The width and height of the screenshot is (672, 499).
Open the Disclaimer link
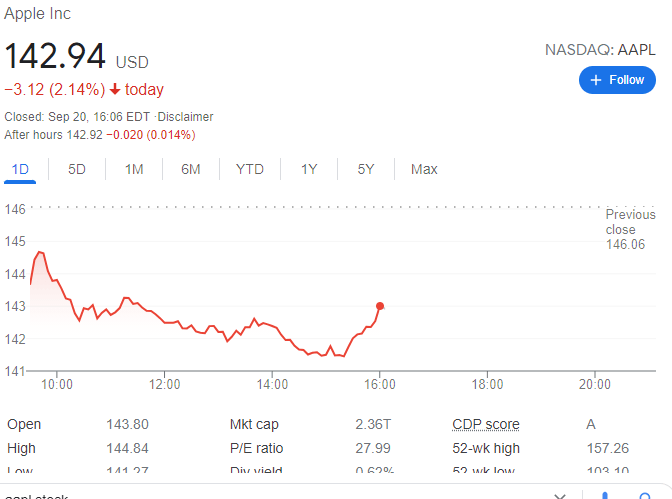(x=184, y=117)
